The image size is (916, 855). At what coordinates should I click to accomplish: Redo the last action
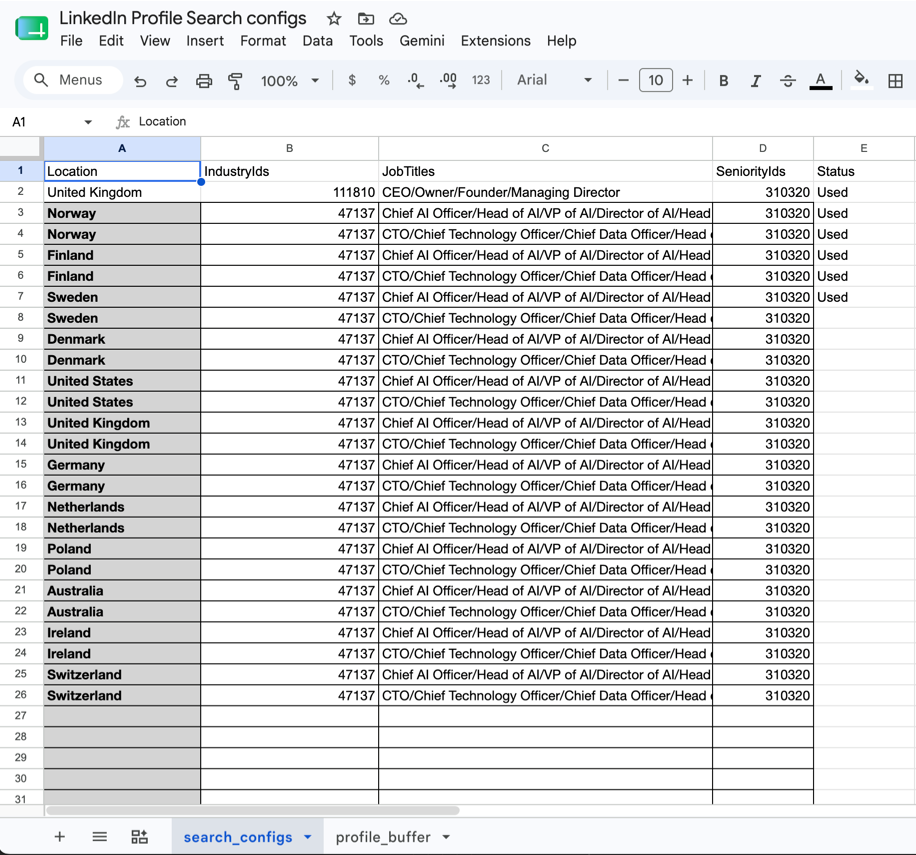pos(172,81)
